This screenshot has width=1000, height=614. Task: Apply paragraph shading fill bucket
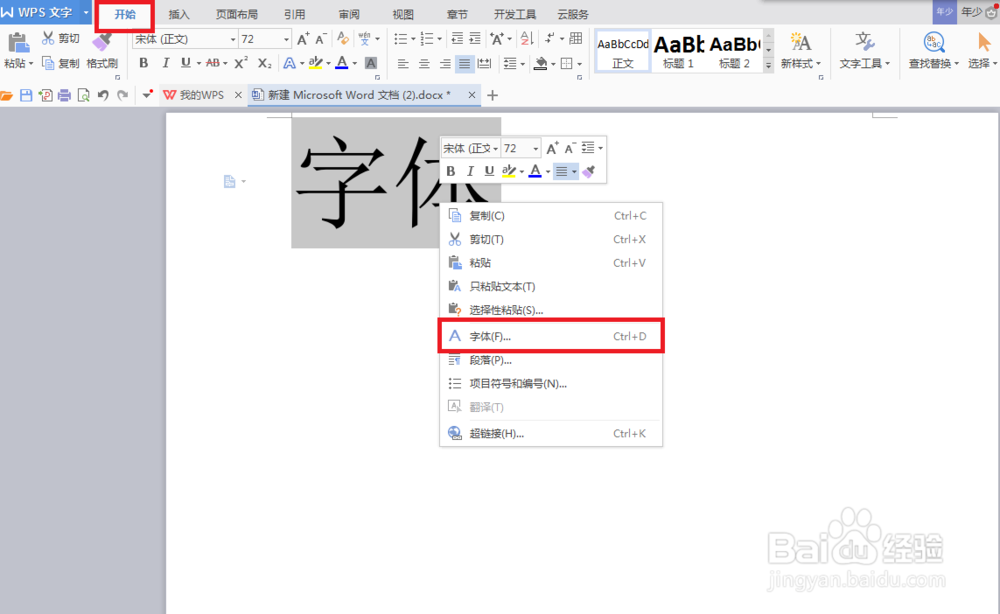[540, 63]
